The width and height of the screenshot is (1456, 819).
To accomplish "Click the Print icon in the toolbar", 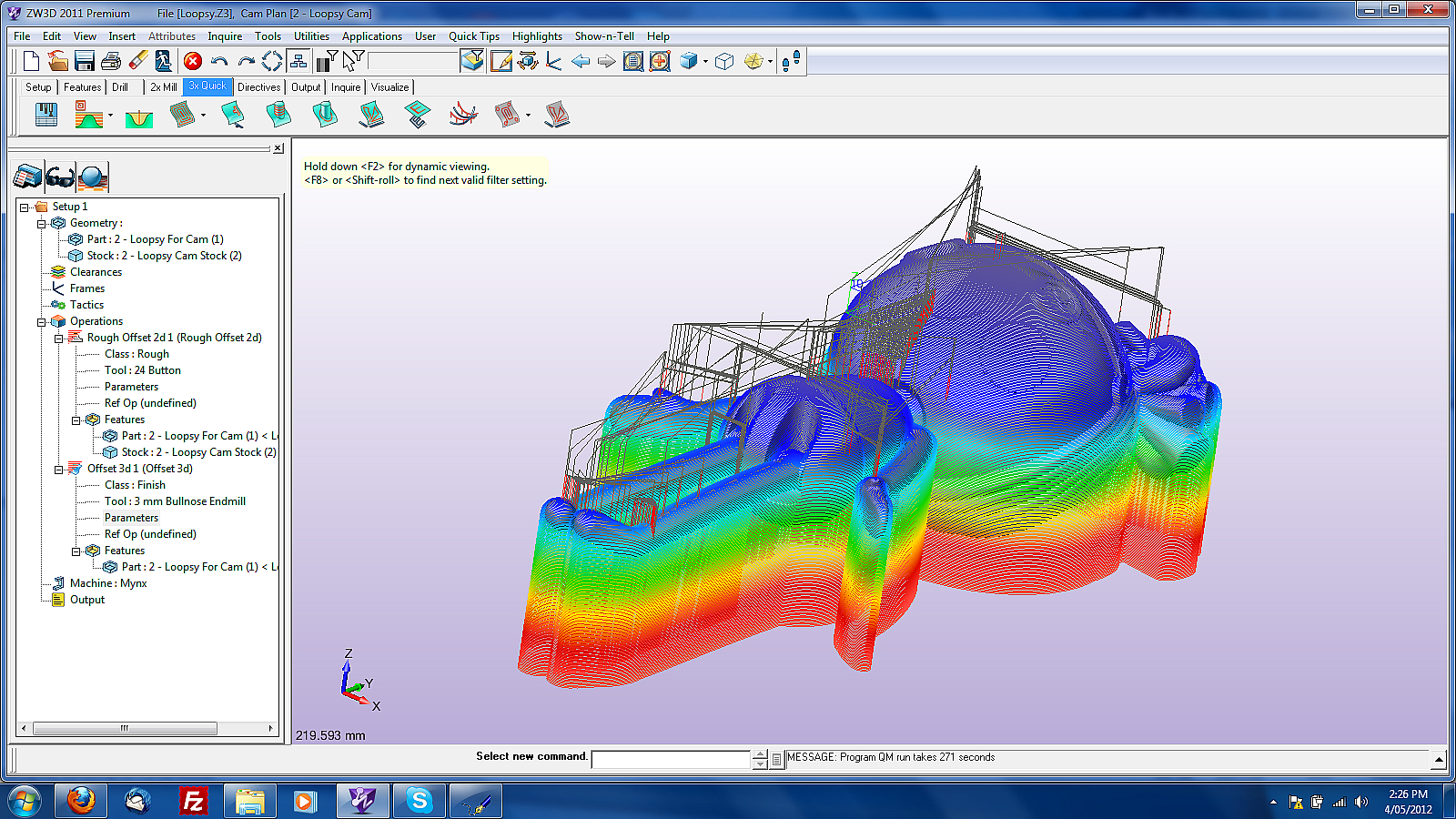I will tap(111, 61).
